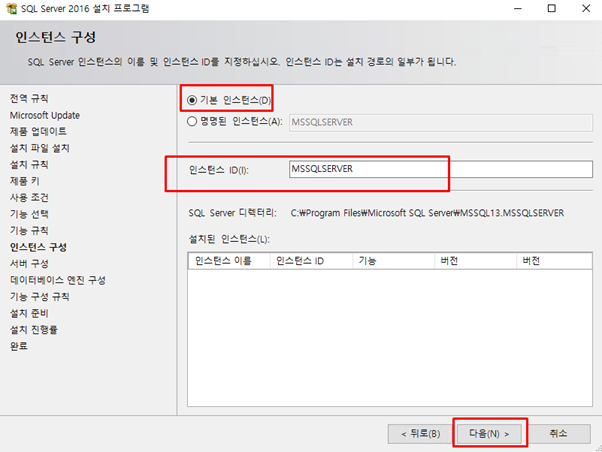Image resolution: width=602 pixels, height=452 pixels.
Task: Click the SQL Server directory path text
Action: click(x=427, y=213)
